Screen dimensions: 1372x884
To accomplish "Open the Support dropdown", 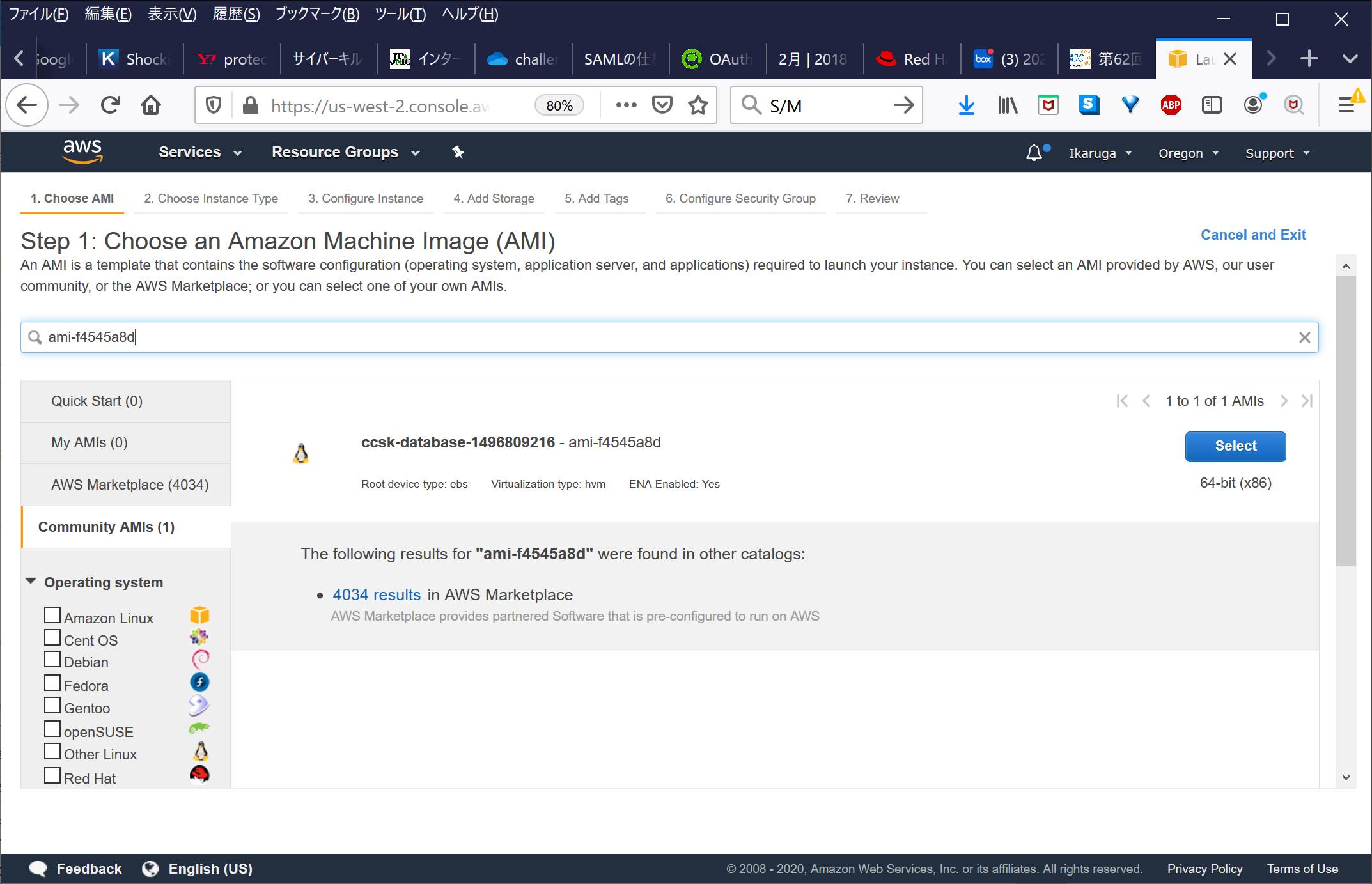I will pos(1277,153).
